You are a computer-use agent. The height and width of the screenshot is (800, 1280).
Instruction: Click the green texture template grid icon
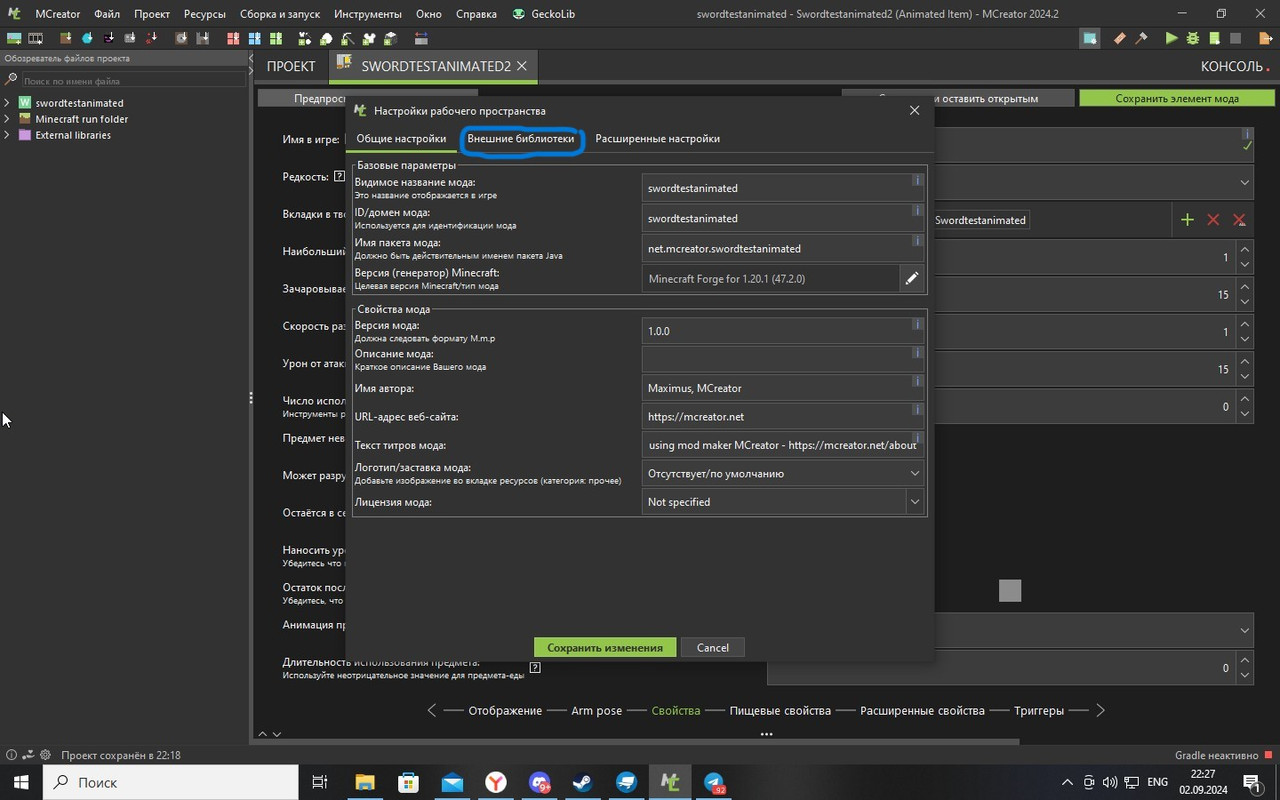click(x=276, y=39)
